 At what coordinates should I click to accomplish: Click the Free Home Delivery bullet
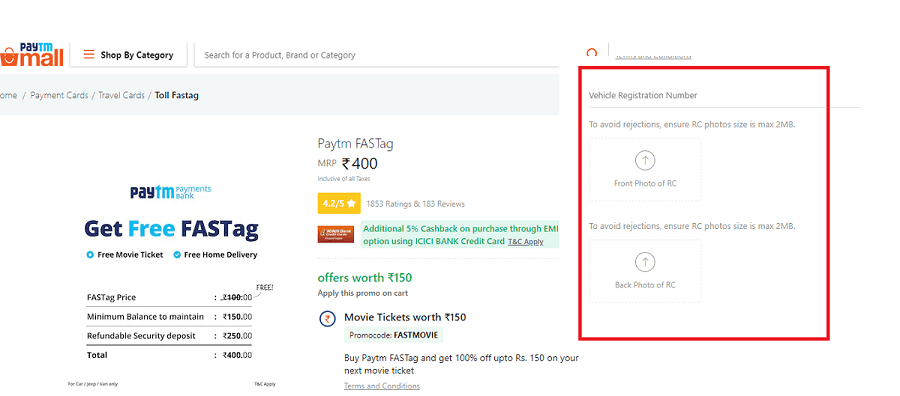click(x=215, y=255)
